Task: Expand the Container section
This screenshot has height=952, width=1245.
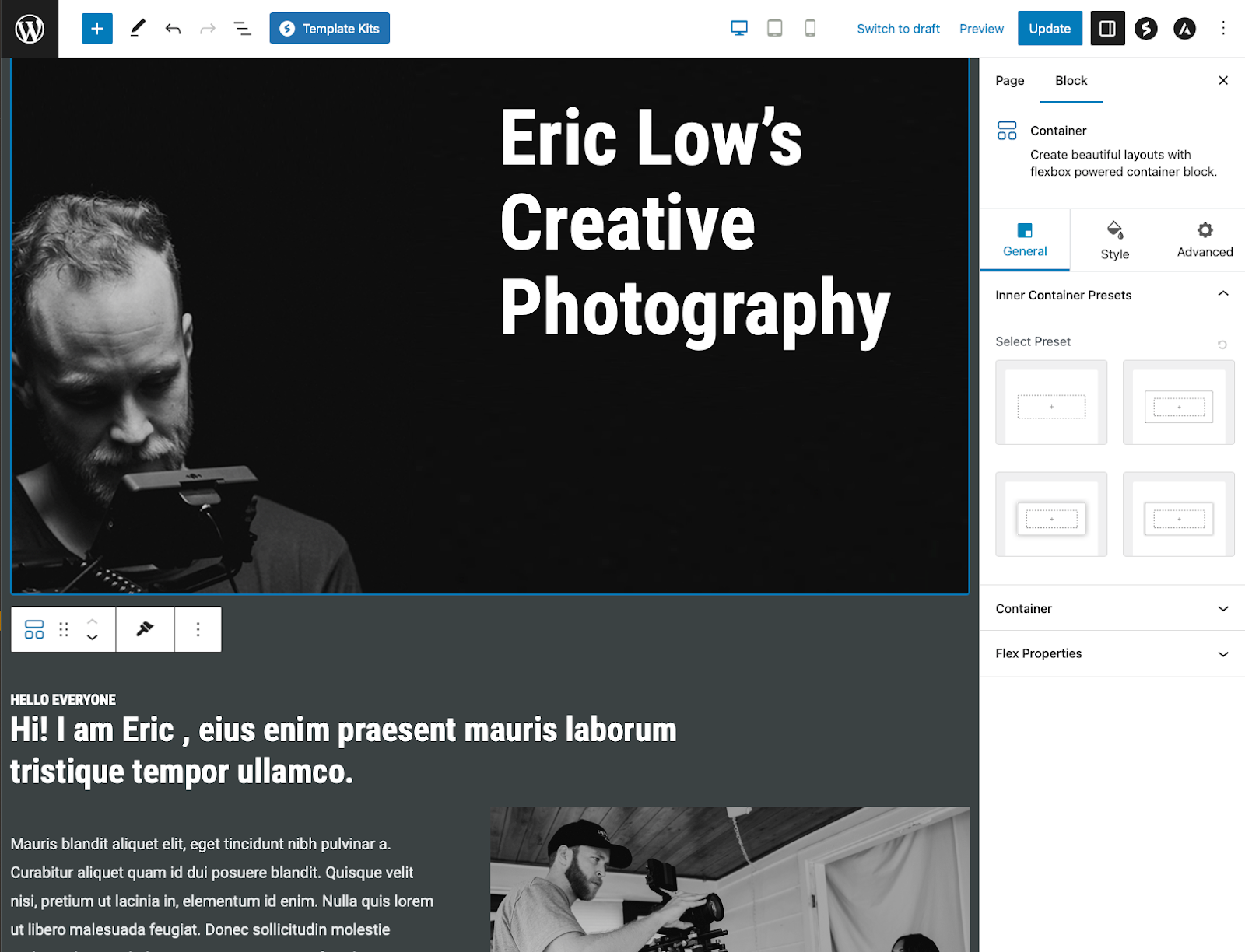Action: pyautogui.click(x=1111, y=608)
